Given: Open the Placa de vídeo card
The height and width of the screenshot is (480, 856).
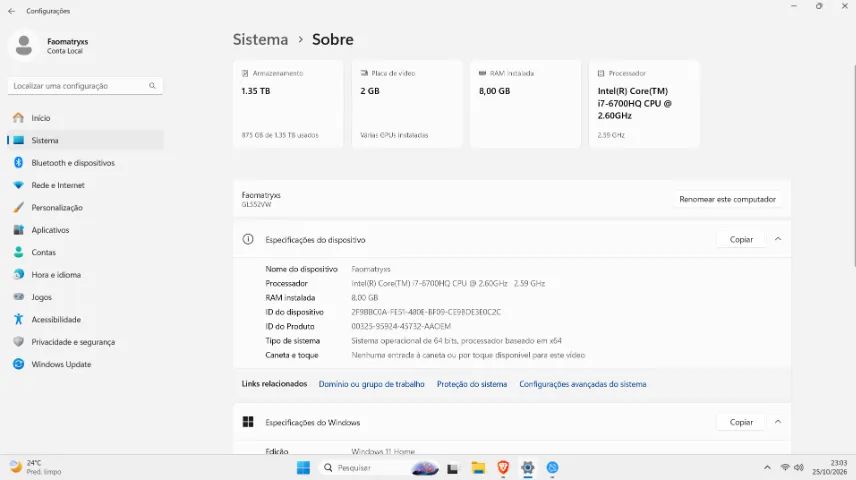Looking at the screenshot, I should click(407, 104).
